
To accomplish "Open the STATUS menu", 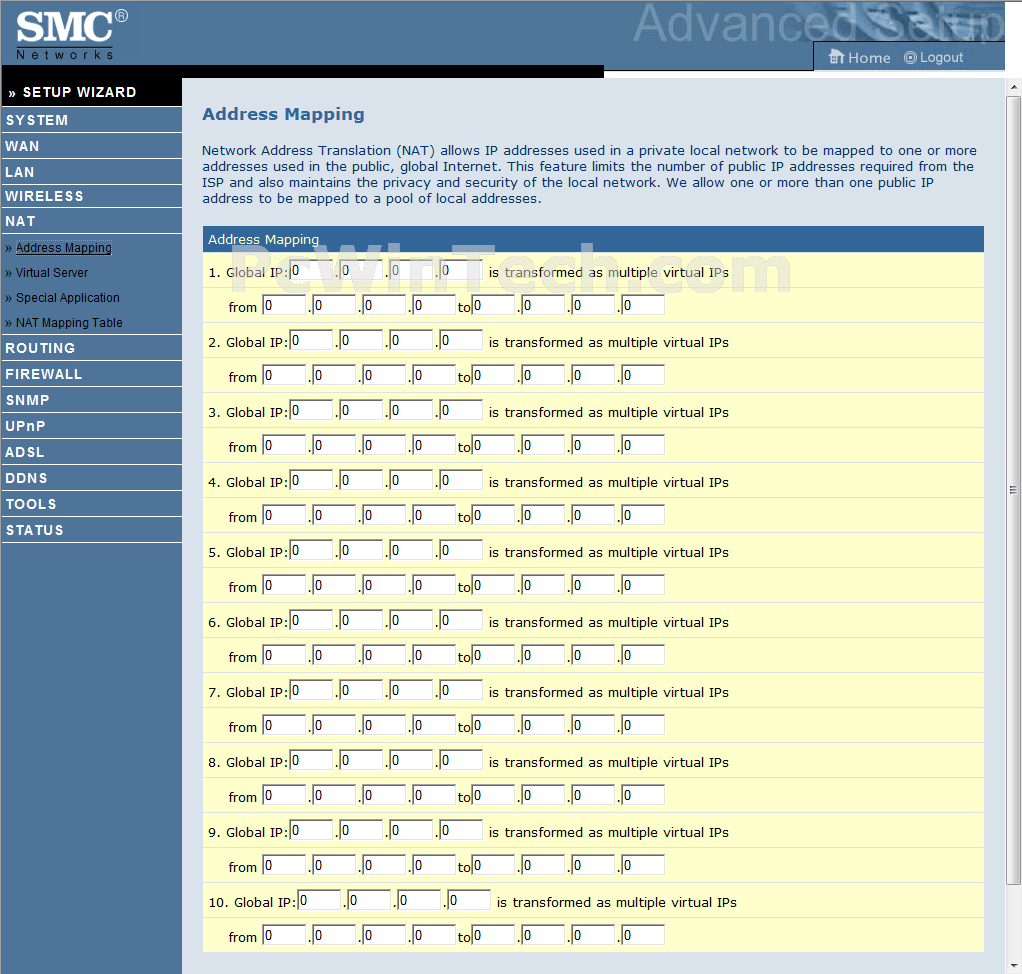I will tap(91, 530).
